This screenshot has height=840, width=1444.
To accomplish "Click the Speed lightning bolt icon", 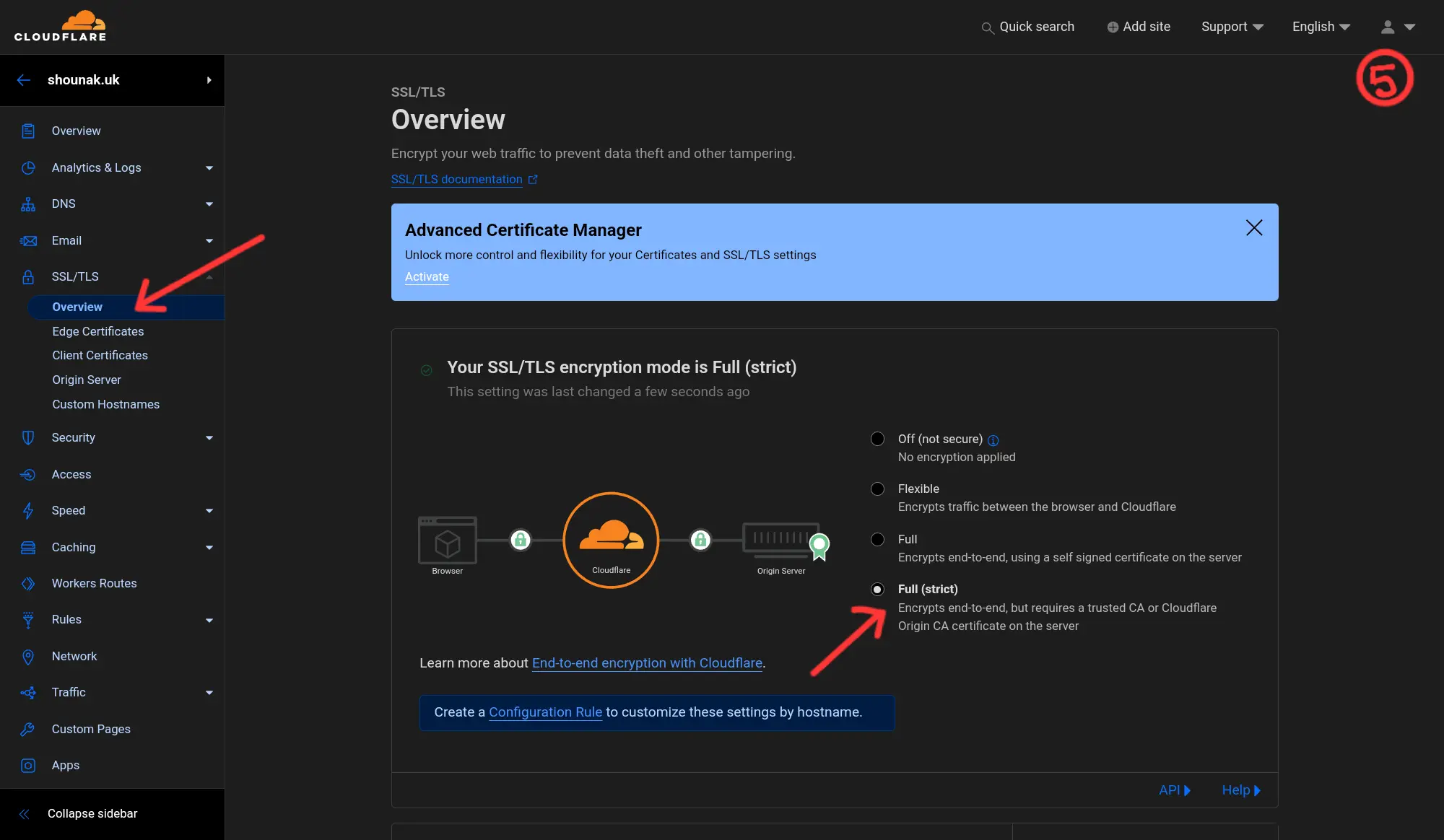I will pos(28,510).
